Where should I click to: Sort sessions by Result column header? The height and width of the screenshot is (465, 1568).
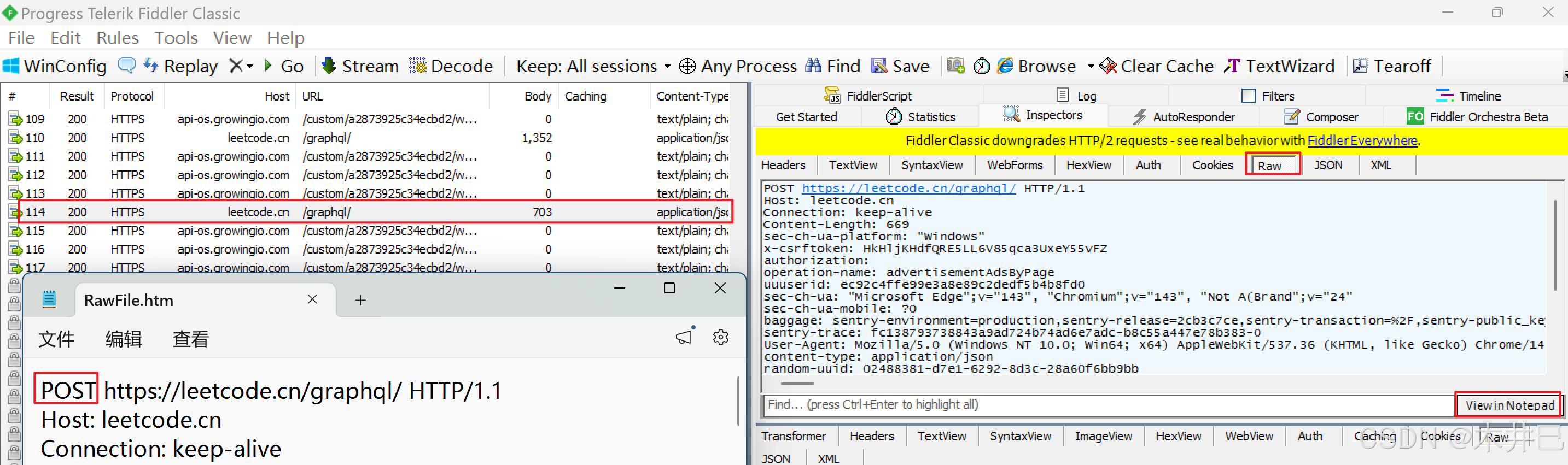point(77,96)
